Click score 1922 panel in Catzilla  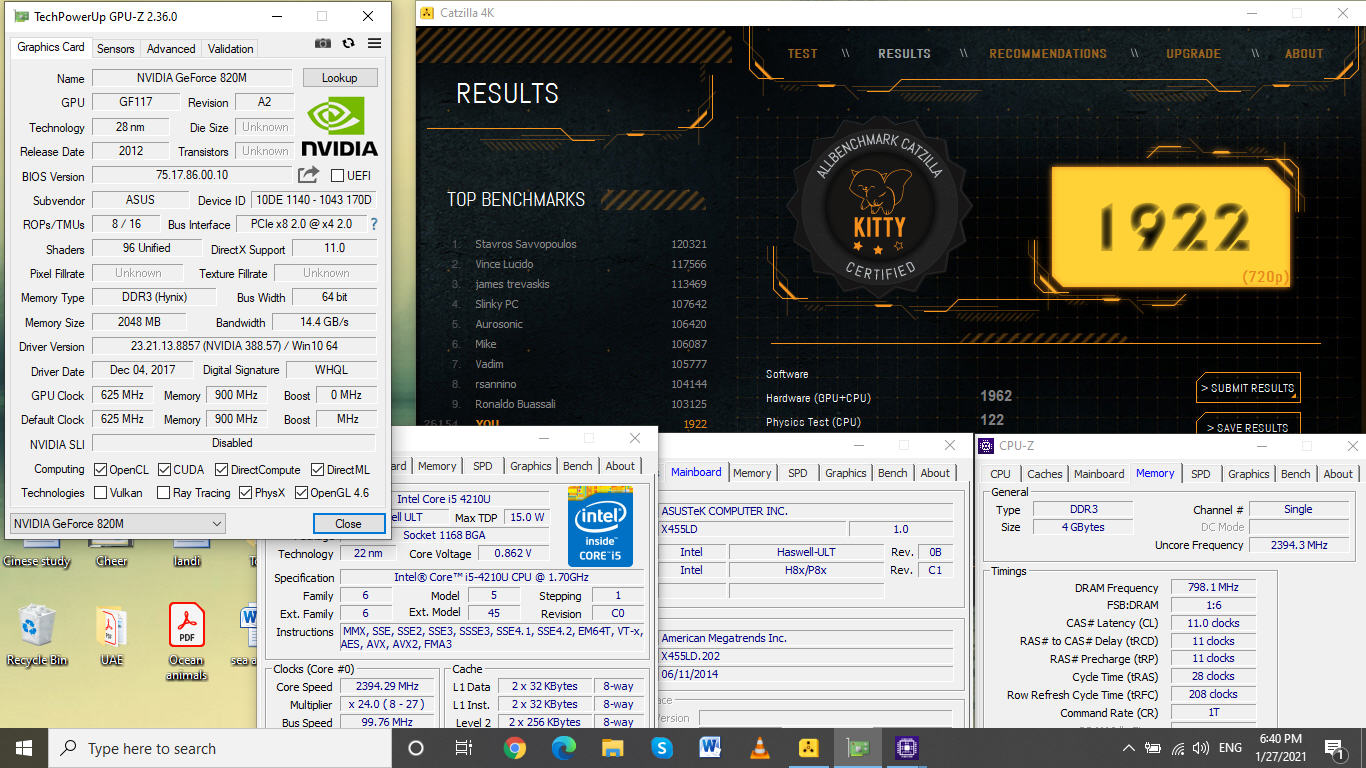click(1170, 228)
